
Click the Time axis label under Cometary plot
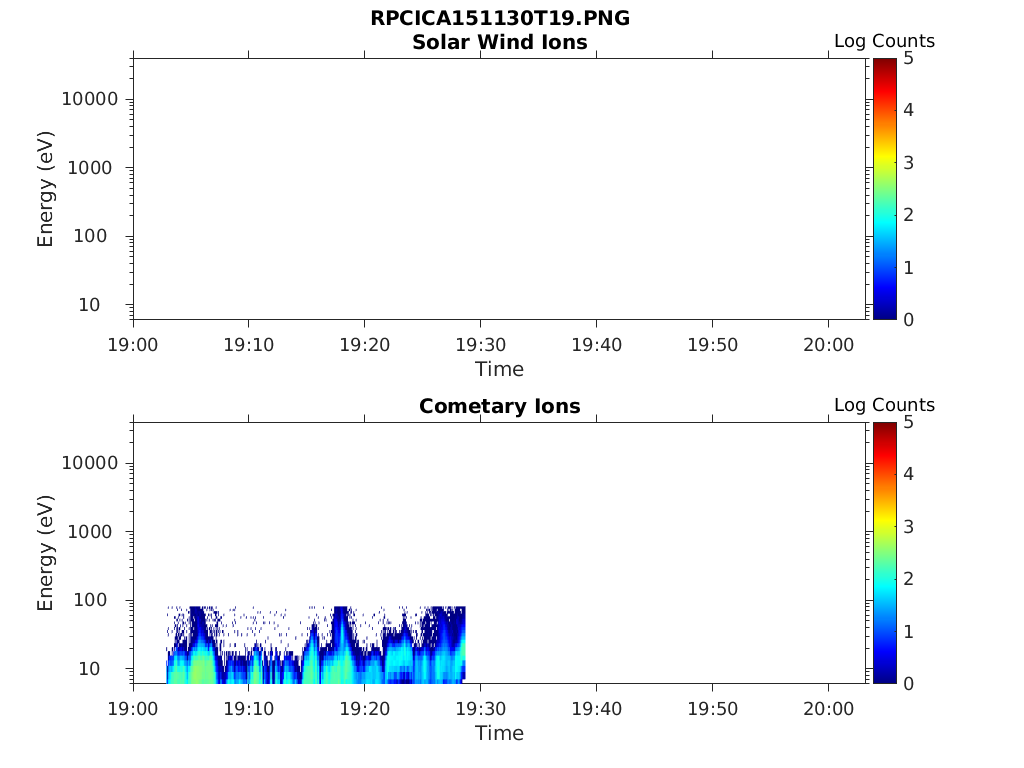tap(500, 733)
